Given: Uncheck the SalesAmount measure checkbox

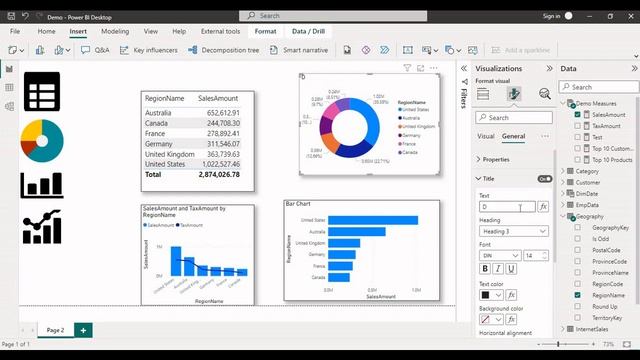Looking at the screenshot, I should [x=577, y=115].
